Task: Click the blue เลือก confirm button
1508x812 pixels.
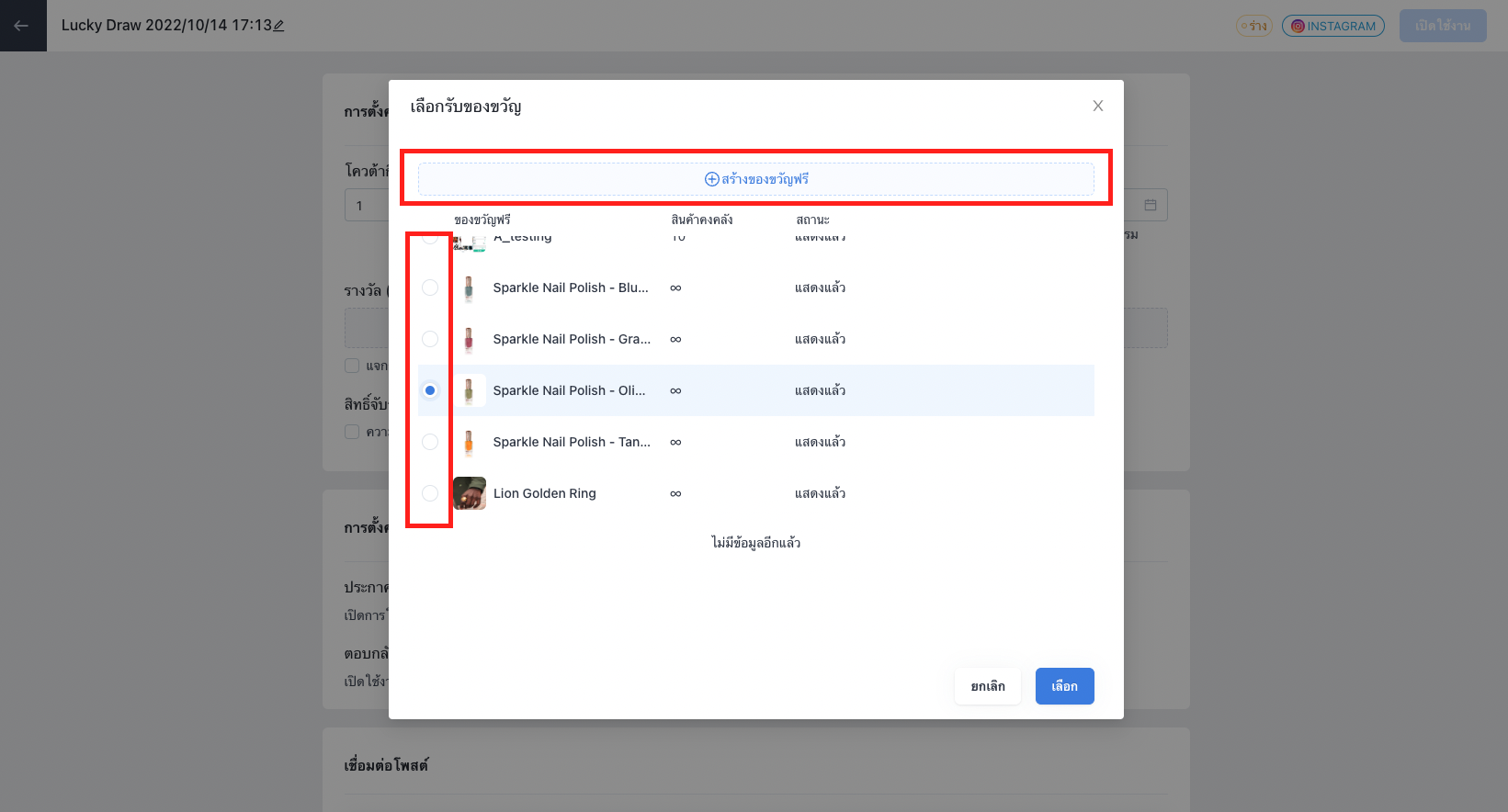Action: pyautogui.click(x=1064, y=686)
